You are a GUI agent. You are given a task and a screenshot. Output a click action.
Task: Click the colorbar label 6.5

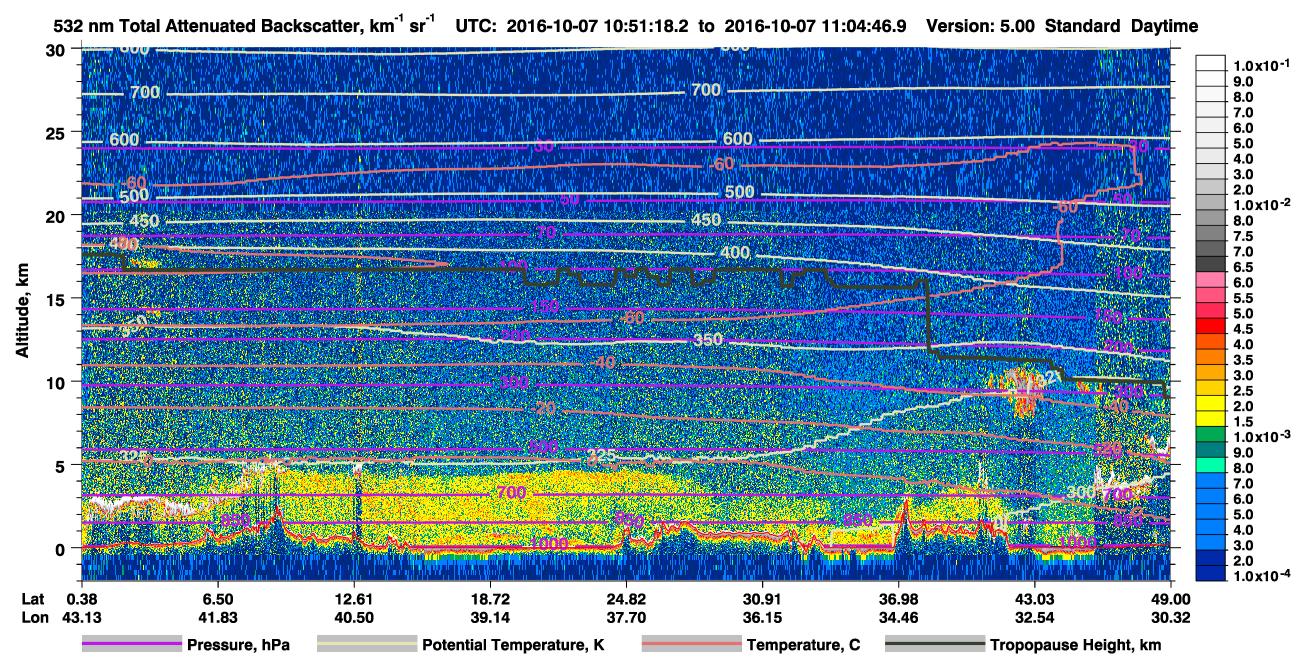[x=1245, y=267]
